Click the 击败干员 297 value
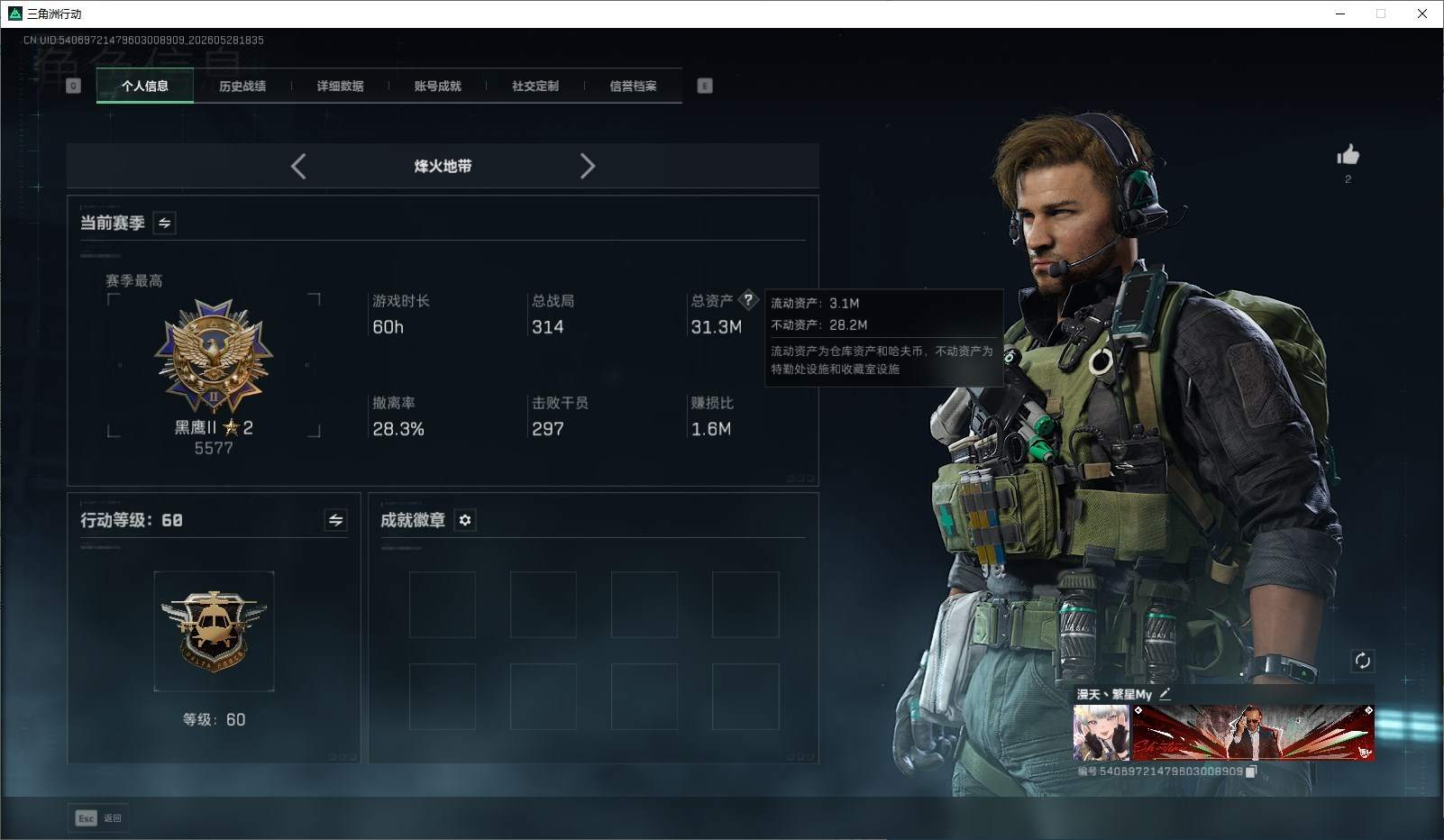The width and height of the screenshot is (1444, 840). click(x=547, y=429)
